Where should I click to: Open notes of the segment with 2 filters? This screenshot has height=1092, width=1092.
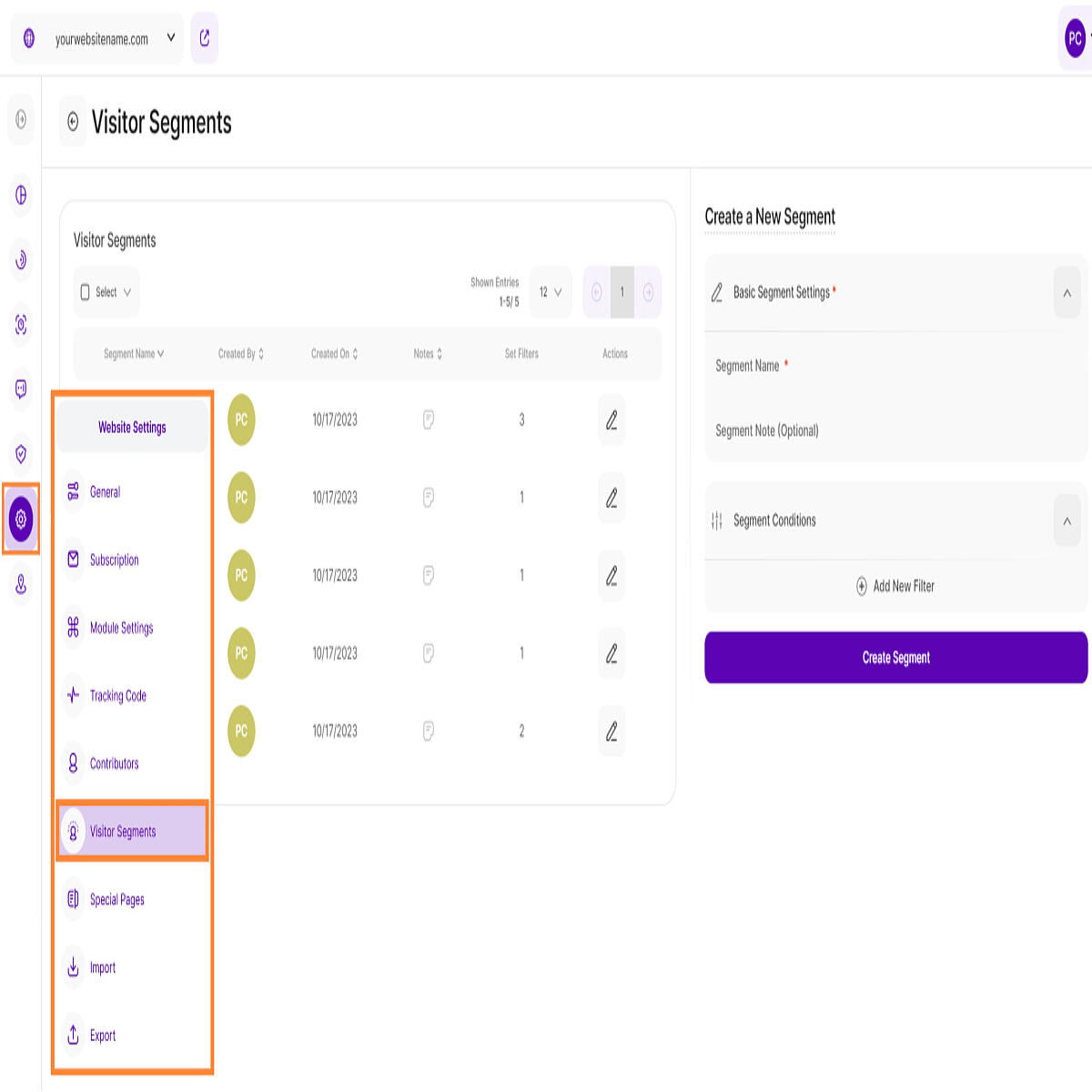pos(428,731)
